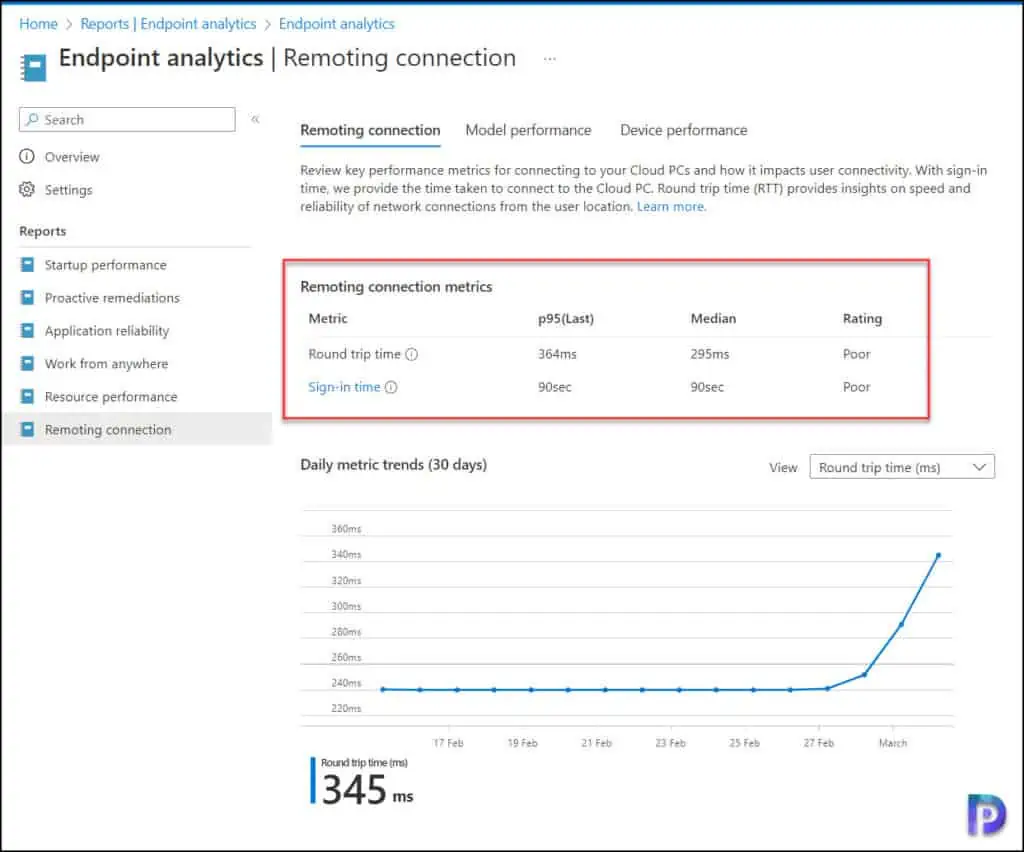Click the 27 Feb axis label

[x=819, y=743]
